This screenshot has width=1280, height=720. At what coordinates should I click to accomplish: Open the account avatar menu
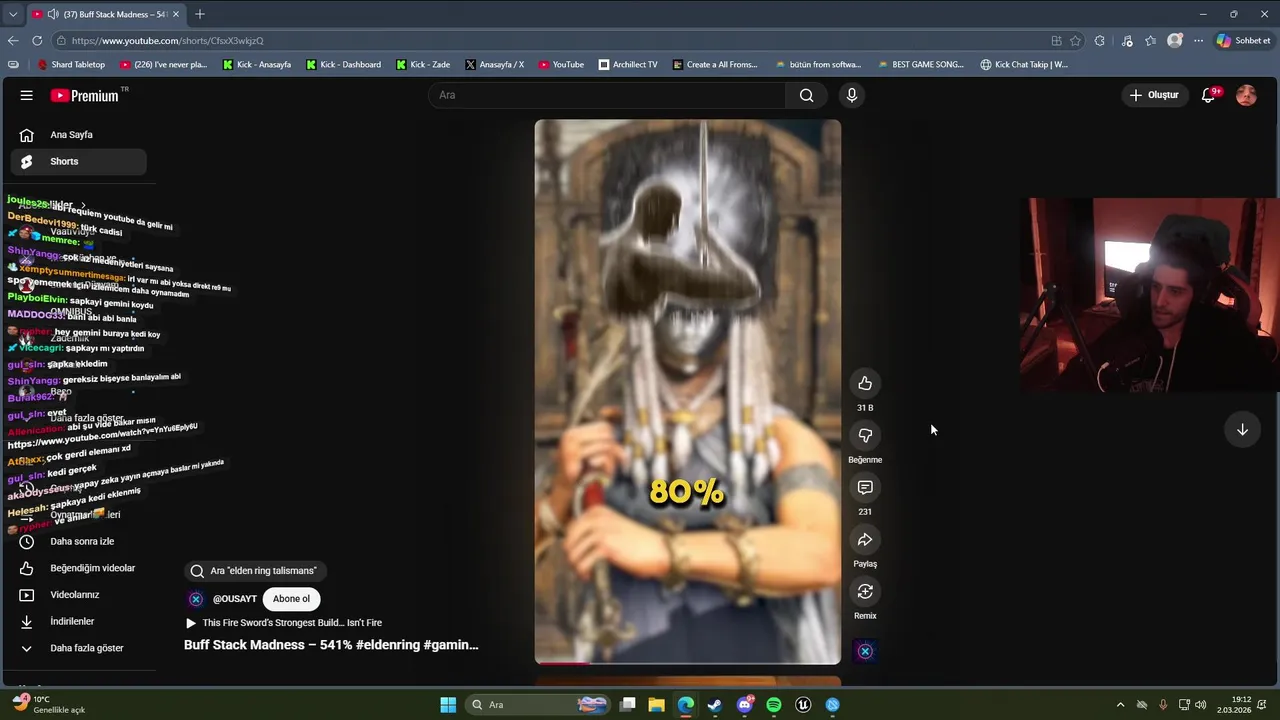point(1246,95)
